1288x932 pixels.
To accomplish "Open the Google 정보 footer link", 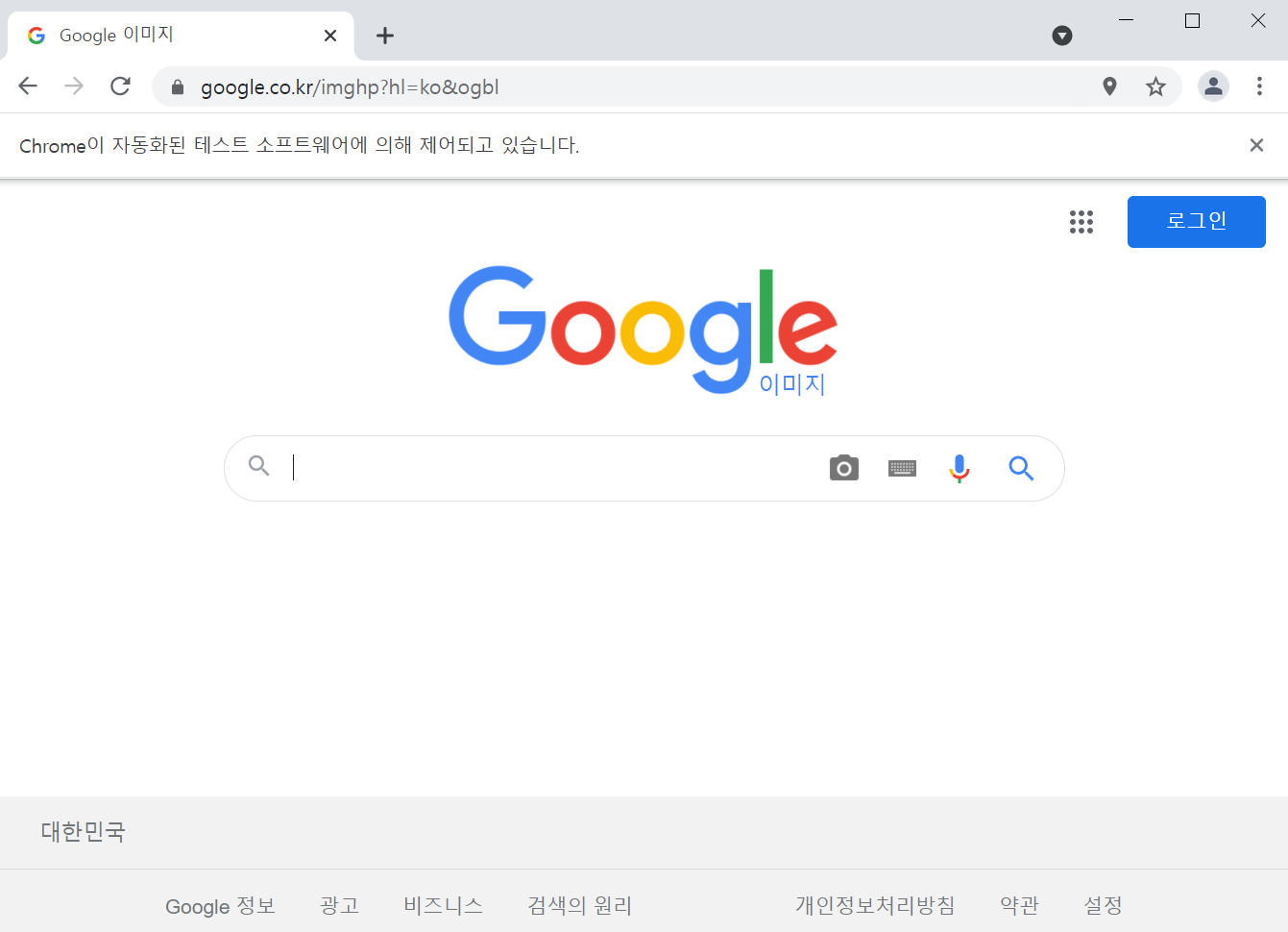I will coord(220,906).
